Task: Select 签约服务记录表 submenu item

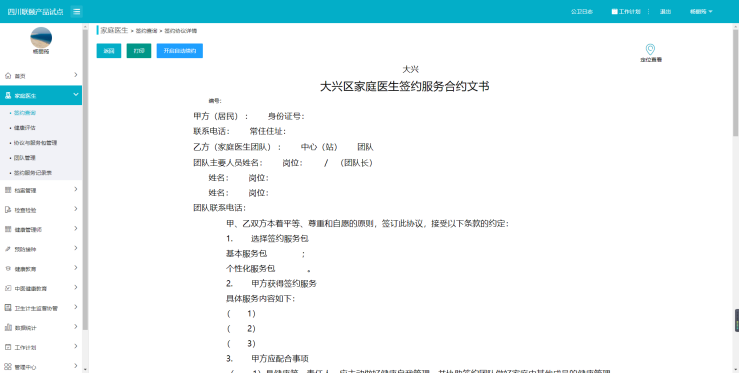Action: click(x=33, y=173)
